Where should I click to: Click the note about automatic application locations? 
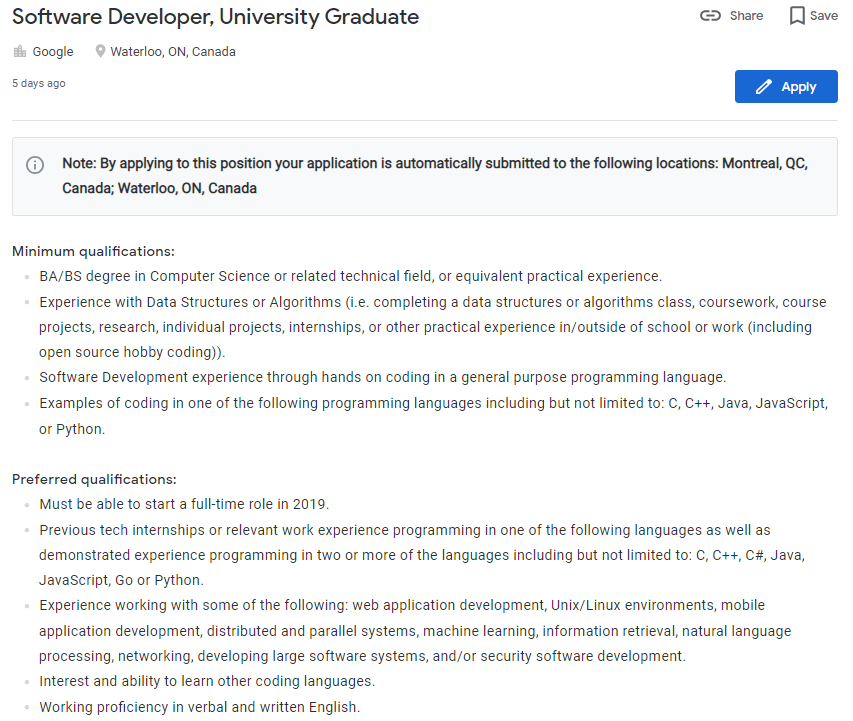(434, 176)
